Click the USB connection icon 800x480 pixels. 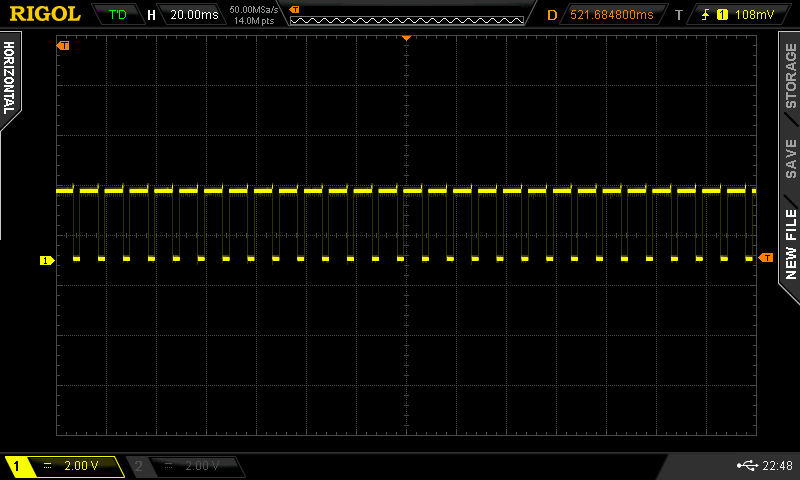click(x=747, y=465)
